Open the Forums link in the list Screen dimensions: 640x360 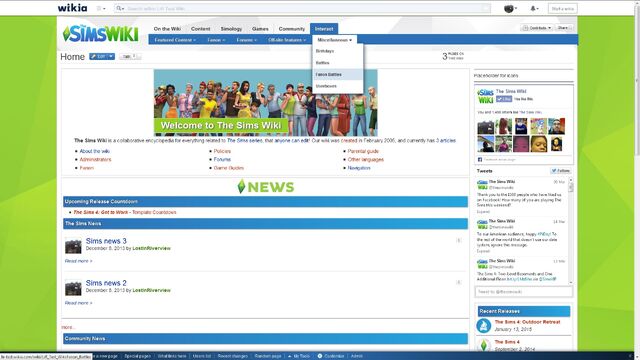pyautogui.click(x=222, y=160)
